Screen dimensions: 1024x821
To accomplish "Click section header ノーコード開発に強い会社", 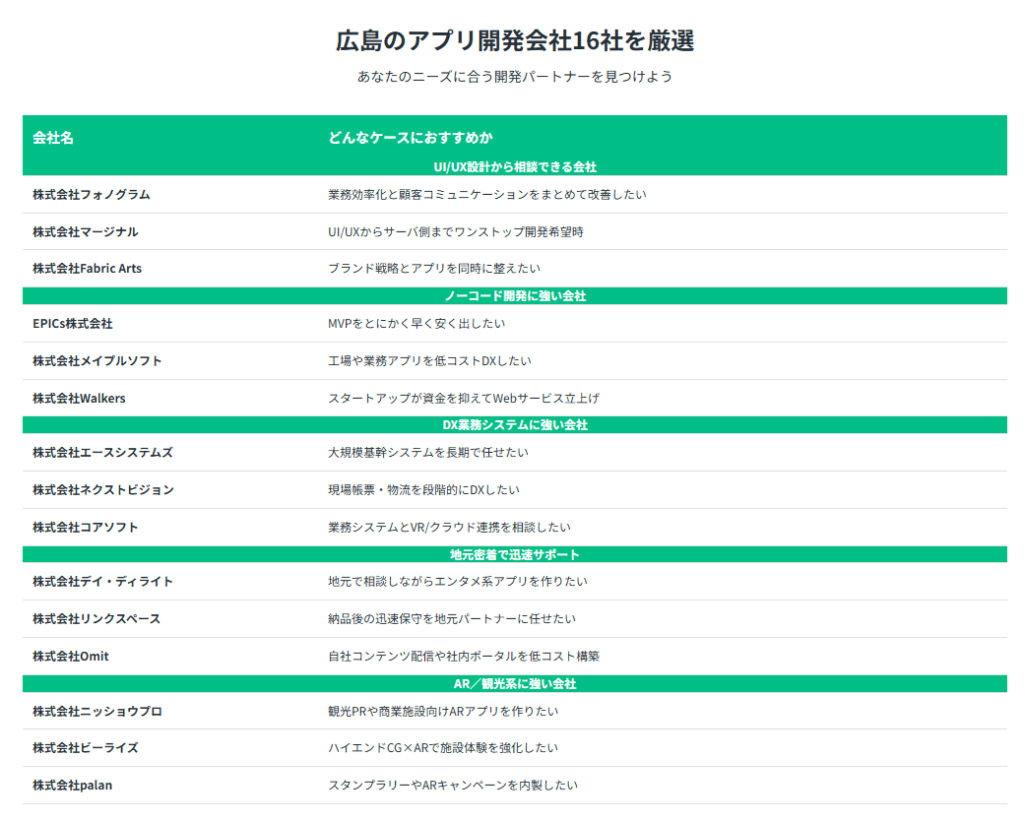I will pyautogui.click(x=515, y=296).
